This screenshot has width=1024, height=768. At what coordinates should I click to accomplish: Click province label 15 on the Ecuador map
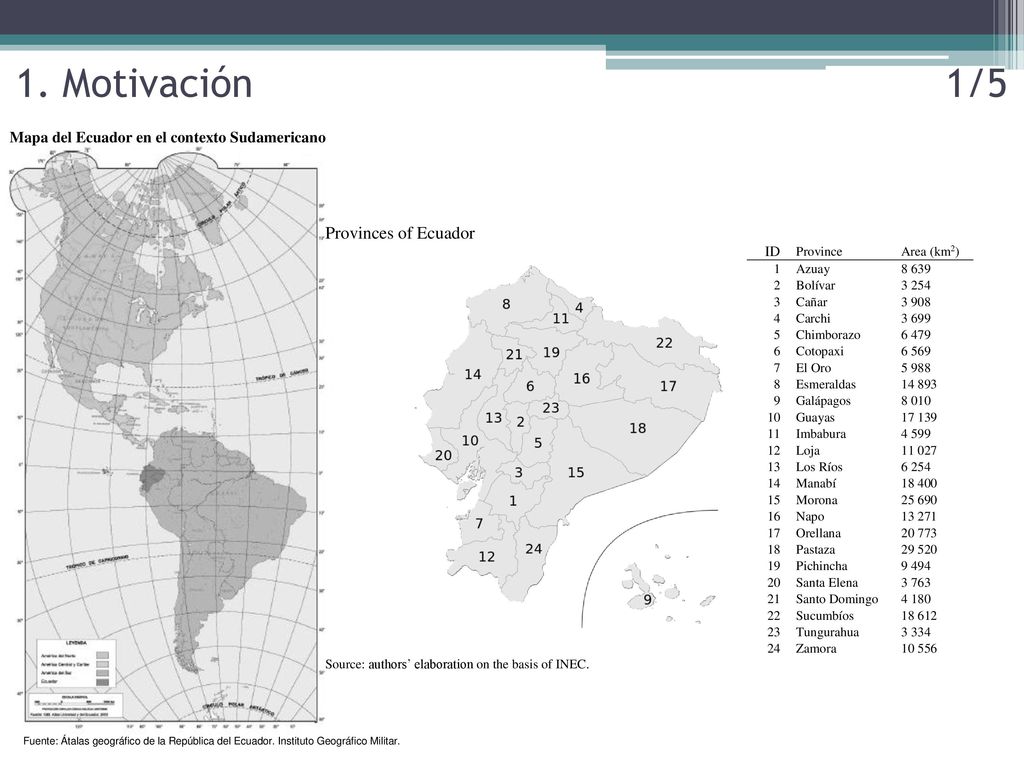click(x=575, y=472)
